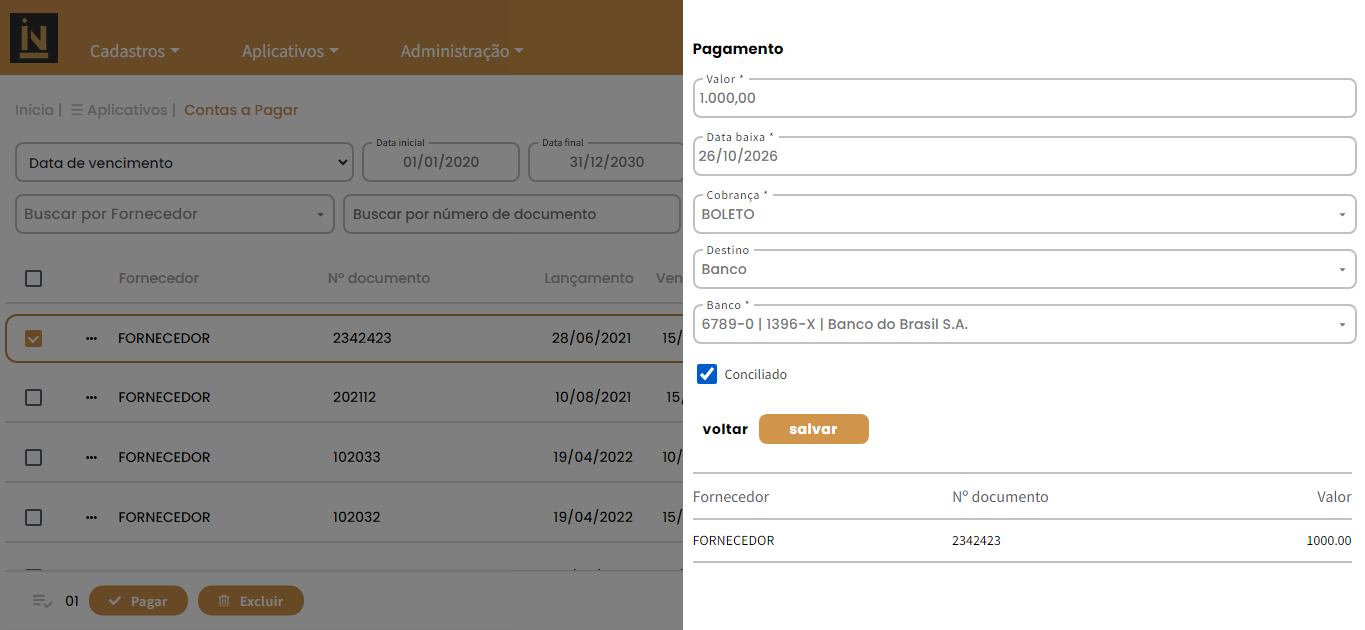Click the Data baixa input field
The image size is (1365, 630).
[x=1024, y=156]
